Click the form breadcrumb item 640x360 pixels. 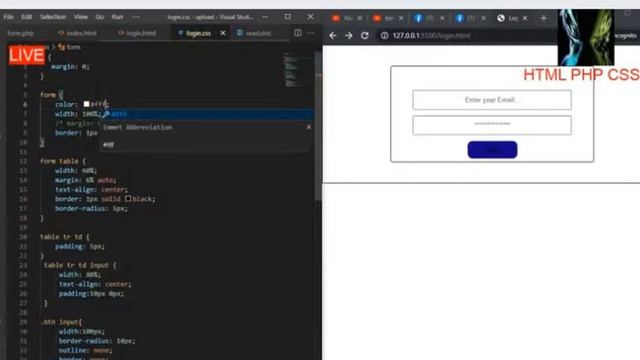69,47
